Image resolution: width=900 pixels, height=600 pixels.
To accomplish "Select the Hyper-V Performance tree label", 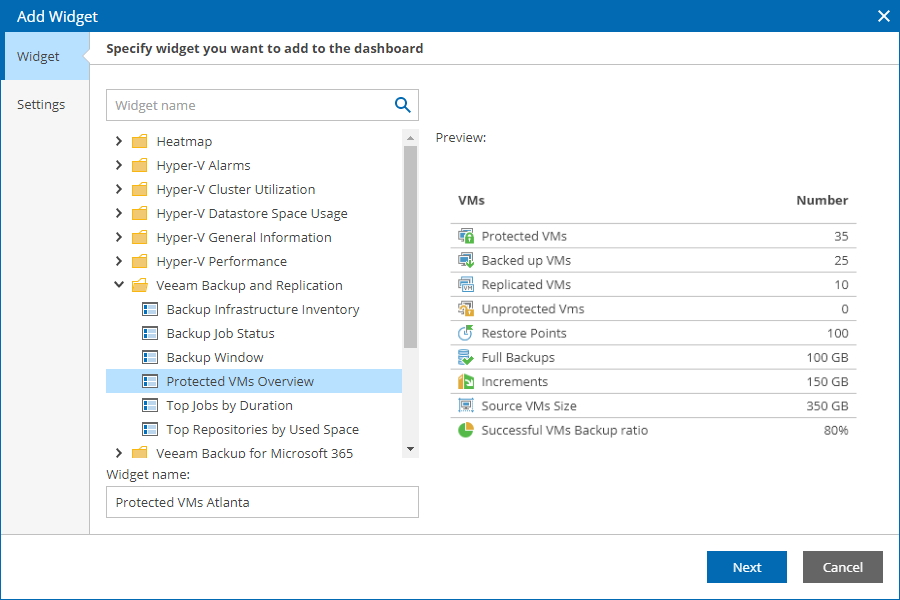I will click(x=222, y=262).
